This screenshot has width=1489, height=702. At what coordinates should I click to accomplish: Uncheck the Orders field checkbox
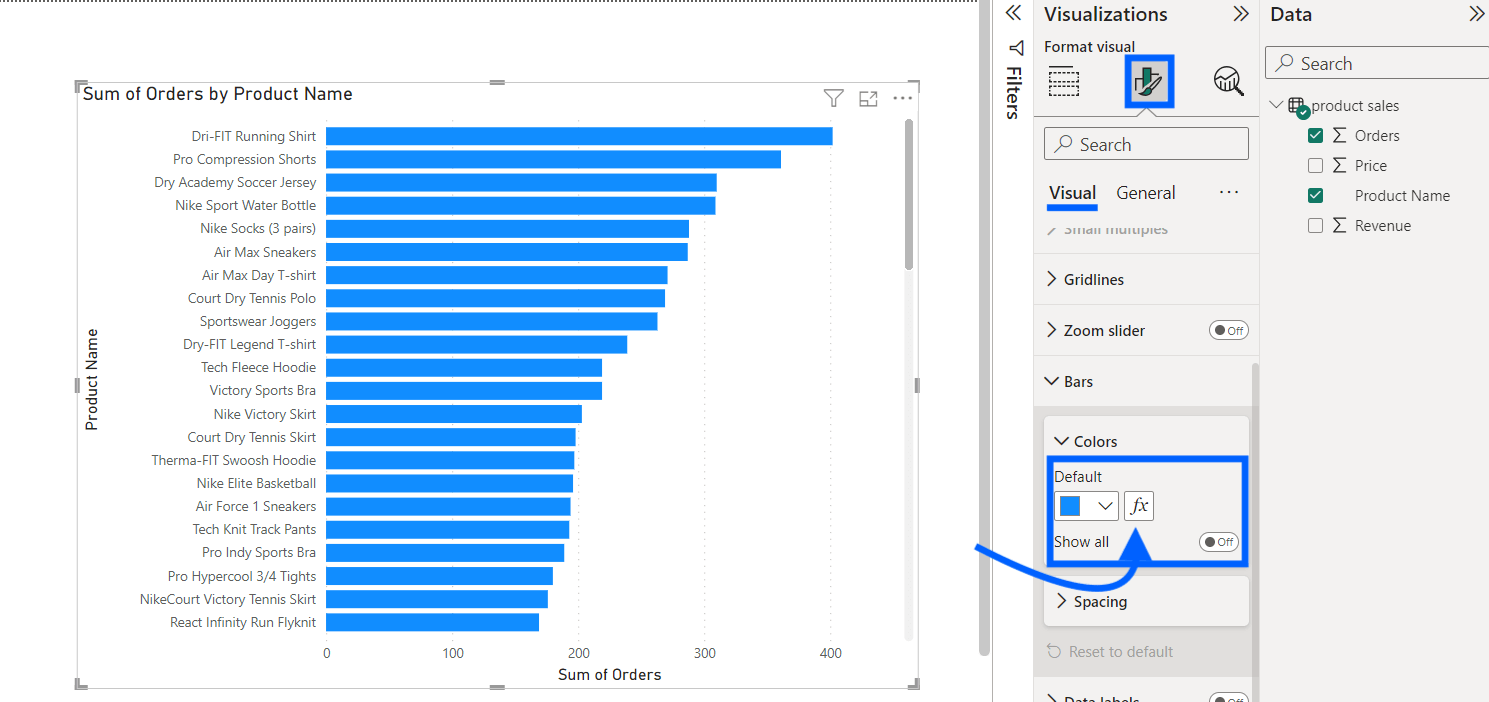[x=1315, y=135]
